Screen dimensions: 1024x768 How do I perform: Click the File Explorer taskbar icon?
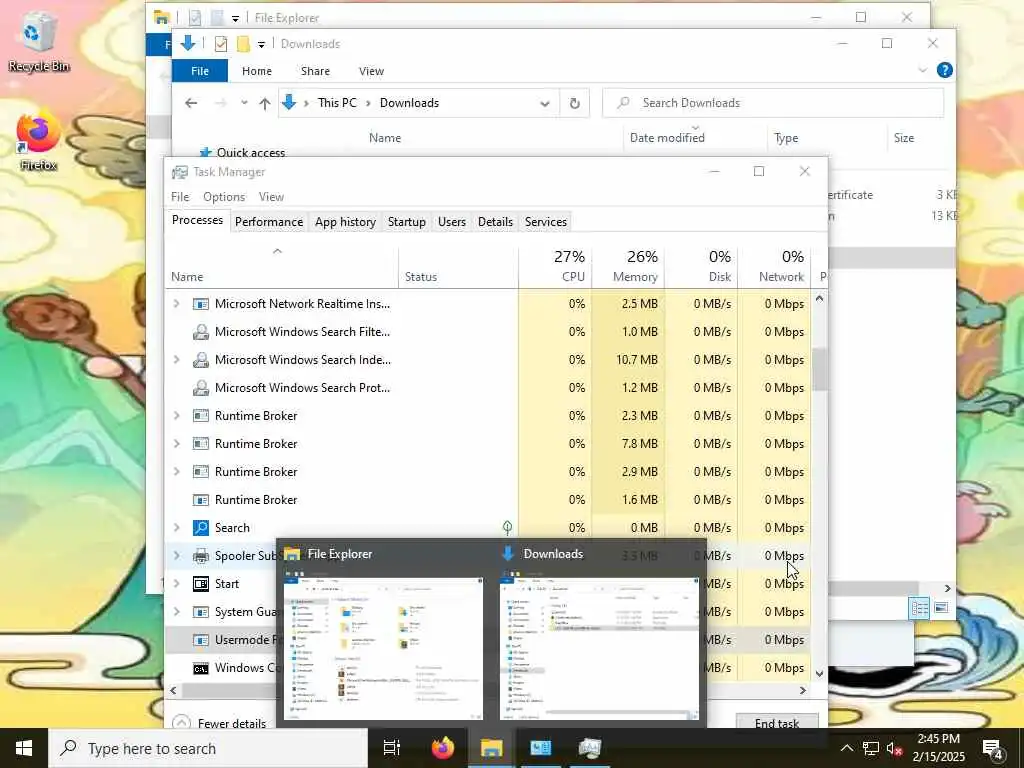pos(491,748)
